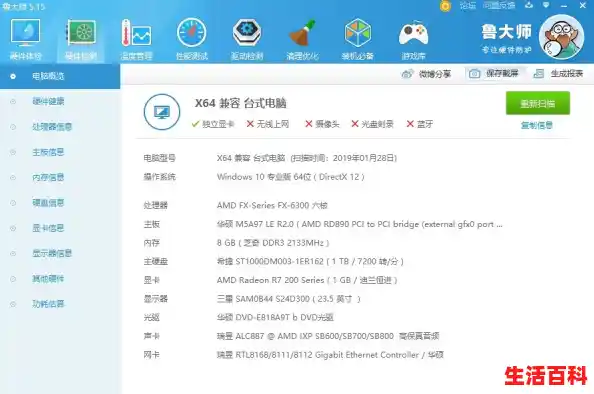Open the 驱动检测 driver detection module
Image resolution: width=594 pixels, height=394 pixels.
tap(247, 40)
